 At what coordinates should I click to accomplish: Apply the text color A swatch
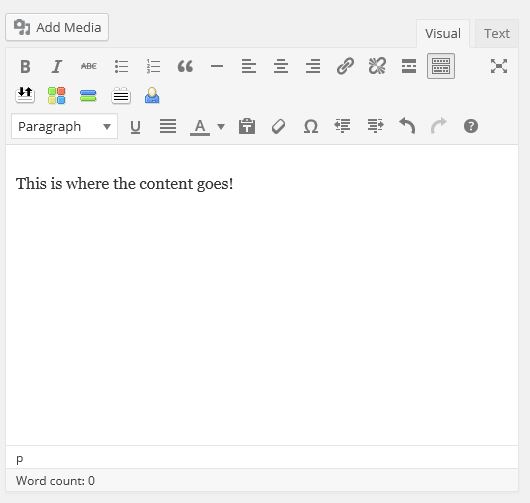[200, 127]
